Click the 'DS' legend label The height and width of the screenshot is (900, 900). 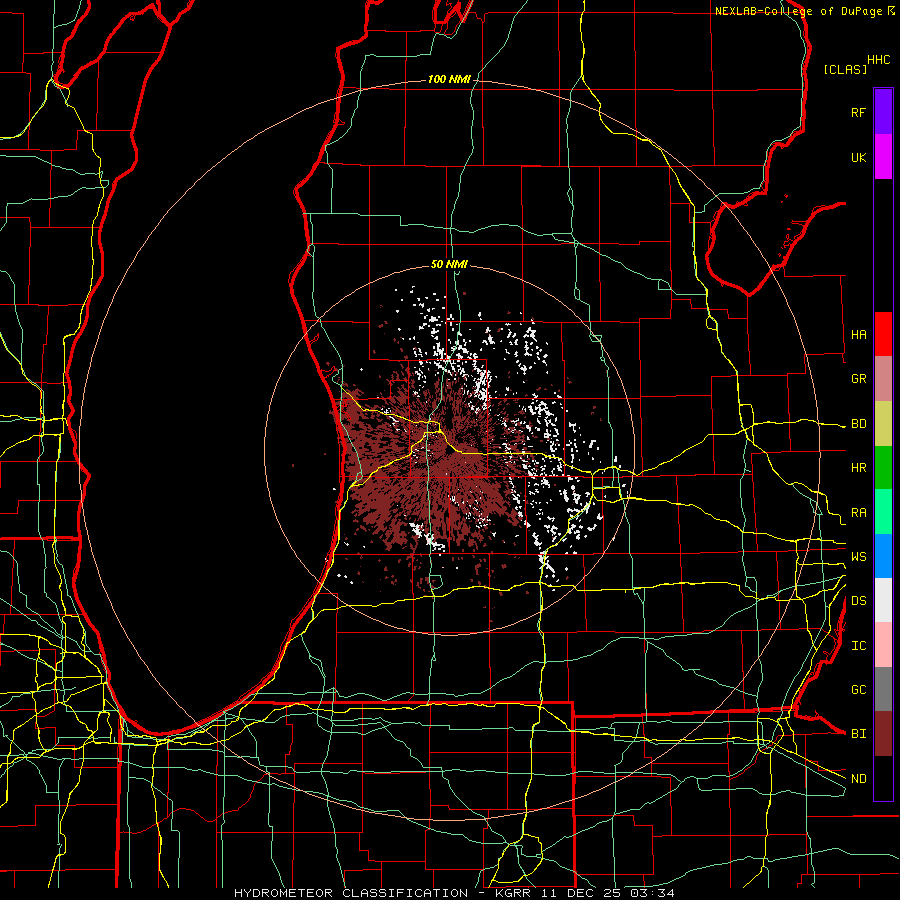pyautogui.click(x=859, y=601)
